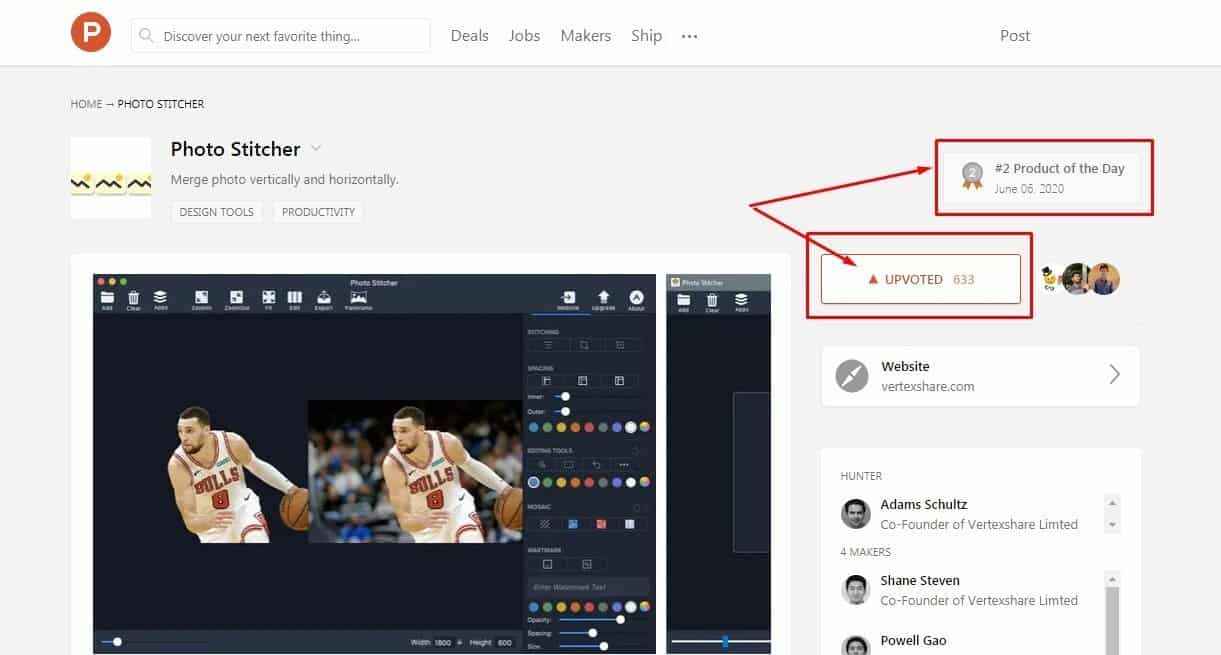The height and width of the screenshot is (655, 1221).
Task: Click the search magnifier icon
Action: (147, 35)
